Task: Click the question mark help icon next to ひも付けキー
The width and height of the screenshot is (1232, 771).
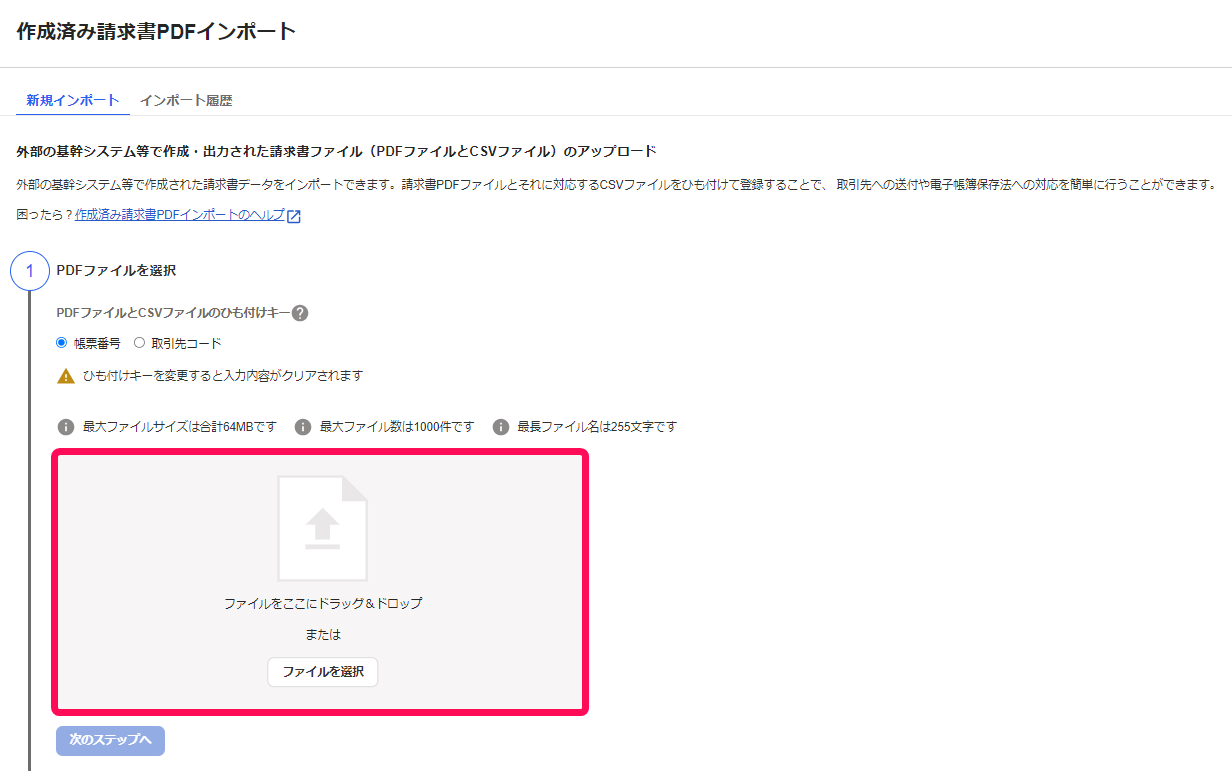Action: pos(300,313)
